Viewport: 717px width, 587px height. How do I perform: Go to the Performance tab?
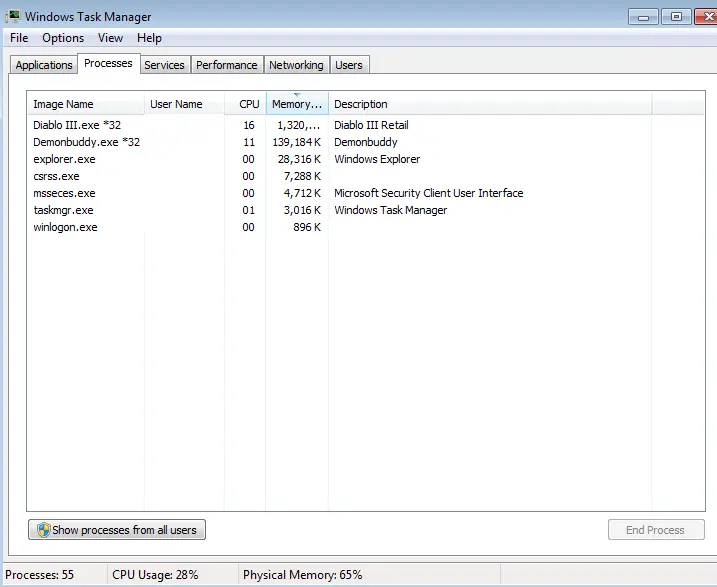point(226,65)
